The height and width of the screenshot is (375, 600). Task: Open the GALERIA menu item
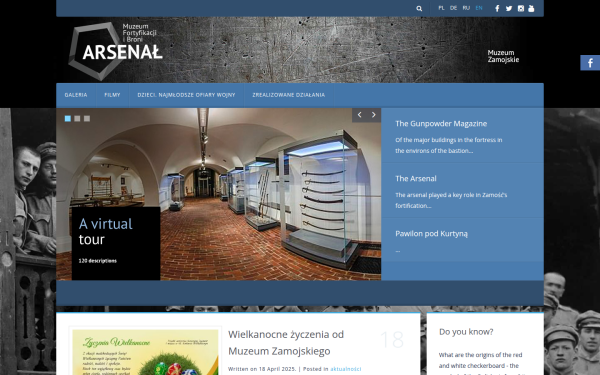coord(76,95)
